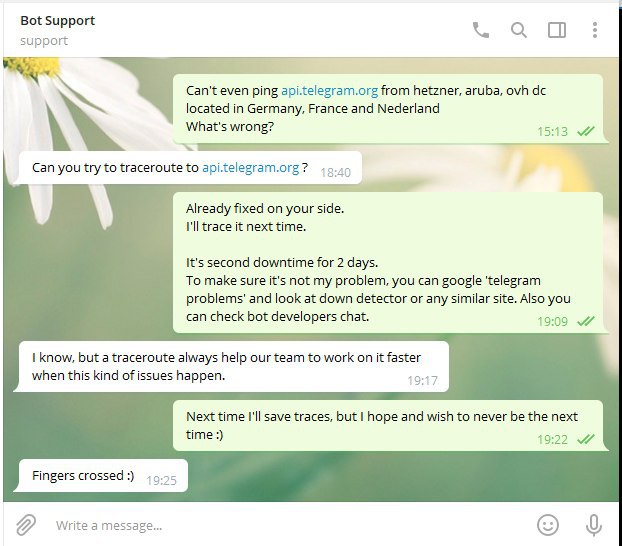This screenshot has width=622, height=546.
Task: Click the 'Fingers crossed :)' message
Action: point(103,475)
